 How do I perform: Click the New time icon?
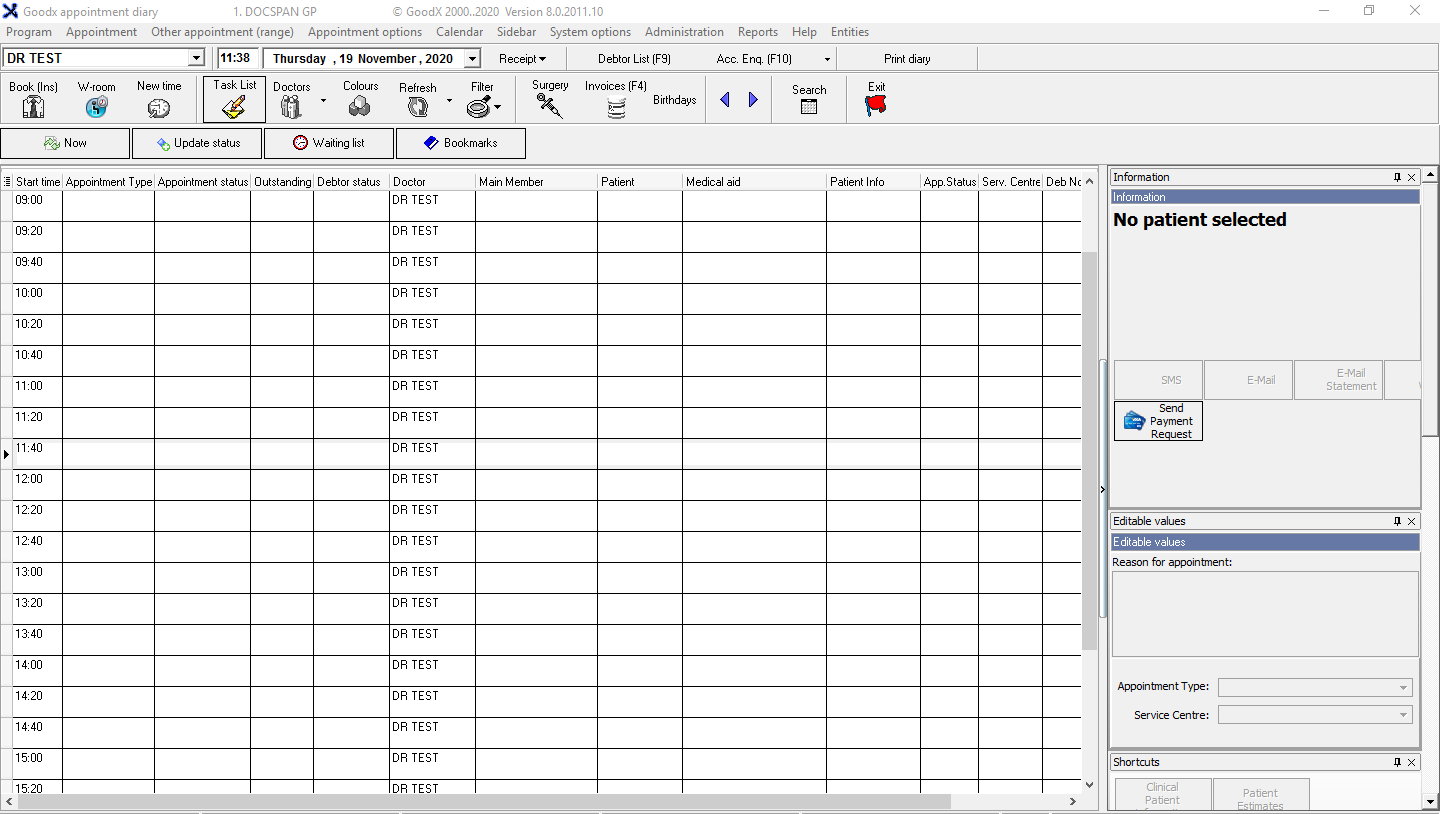point(159,107)
